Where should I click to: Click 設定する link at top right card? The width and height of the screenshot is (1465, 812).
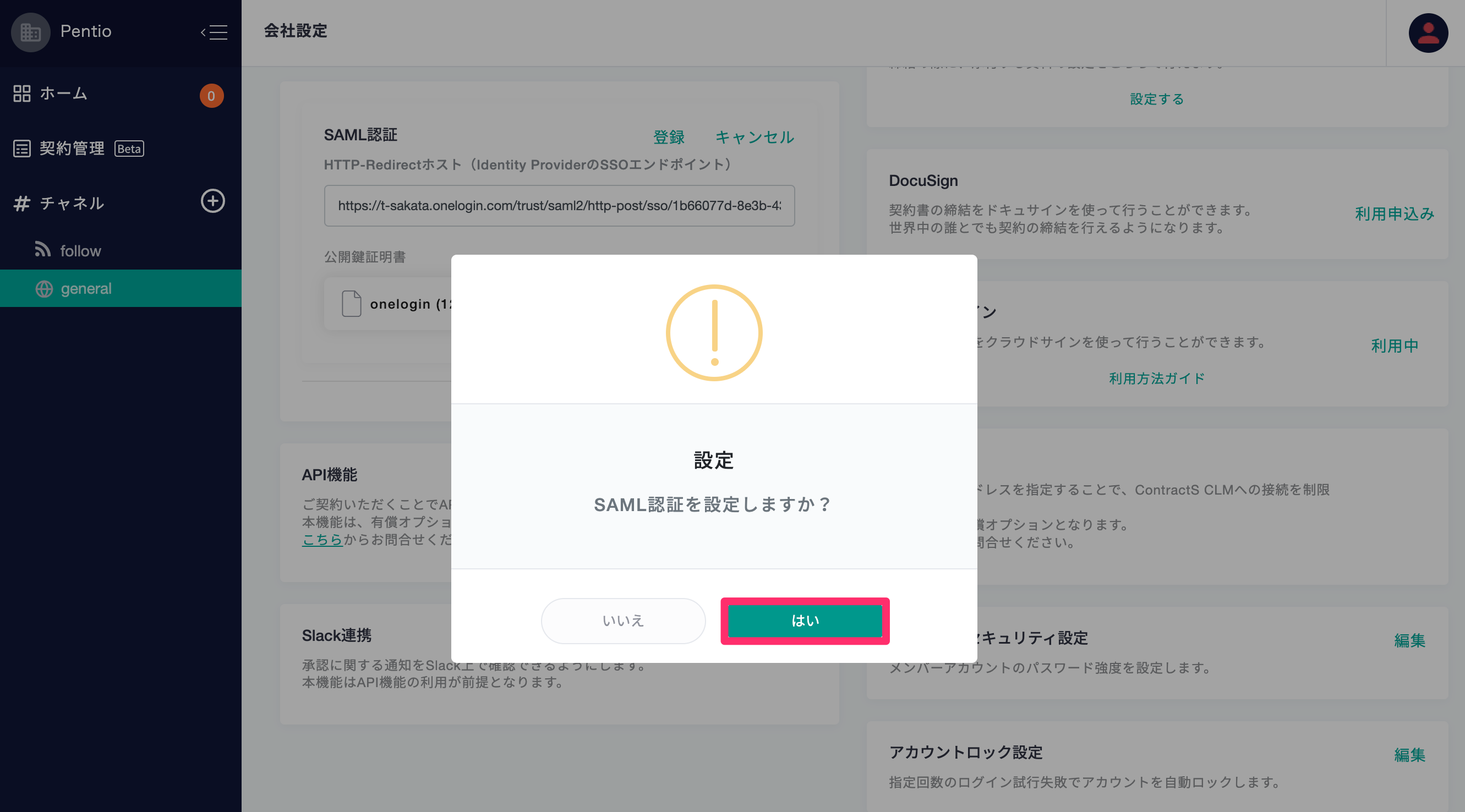(x=1157, y=99)
